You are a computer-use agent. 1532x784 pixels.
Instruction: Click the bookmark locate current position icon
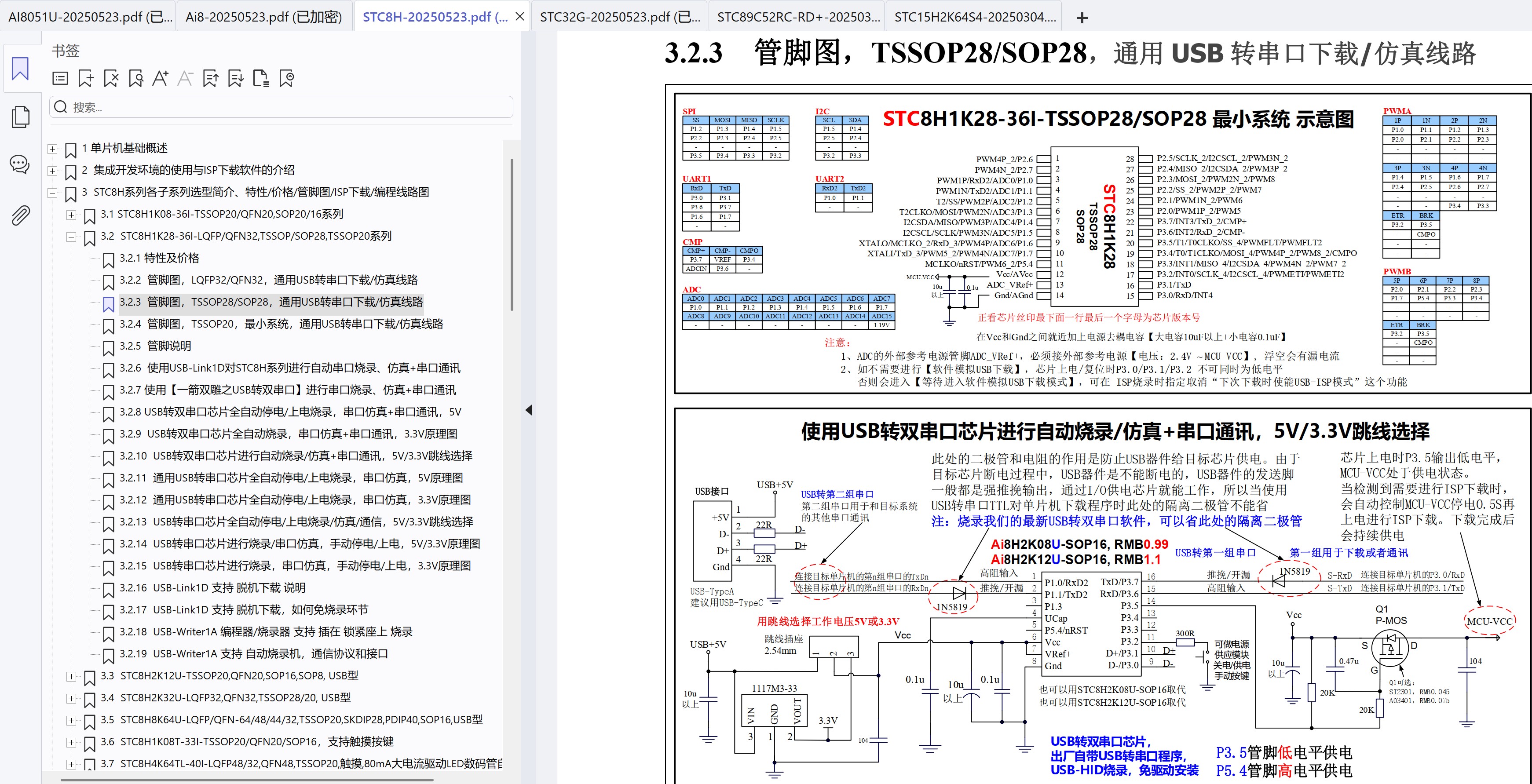tap(287, 78)
